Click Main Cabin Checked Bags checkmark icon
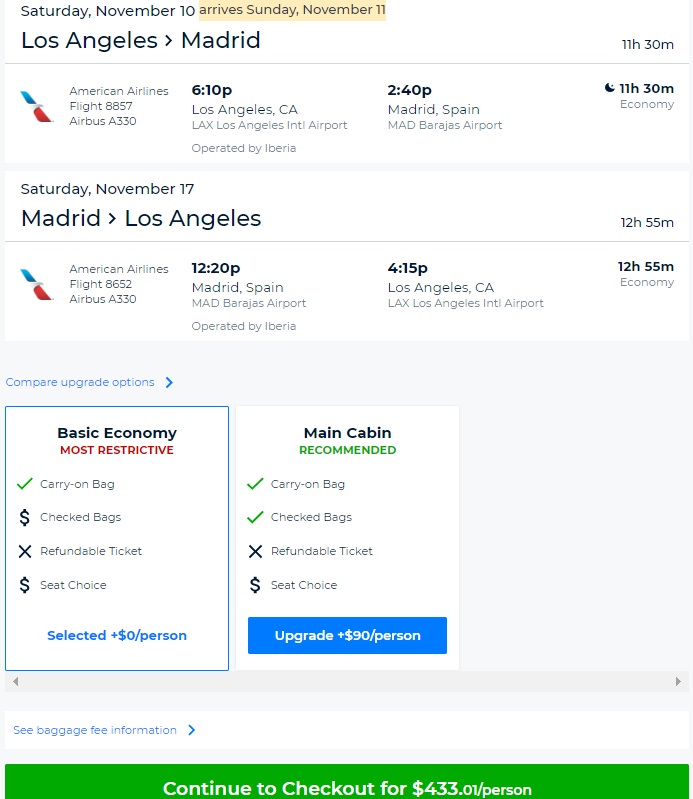The image size is (693, 799). pos(255,518)
